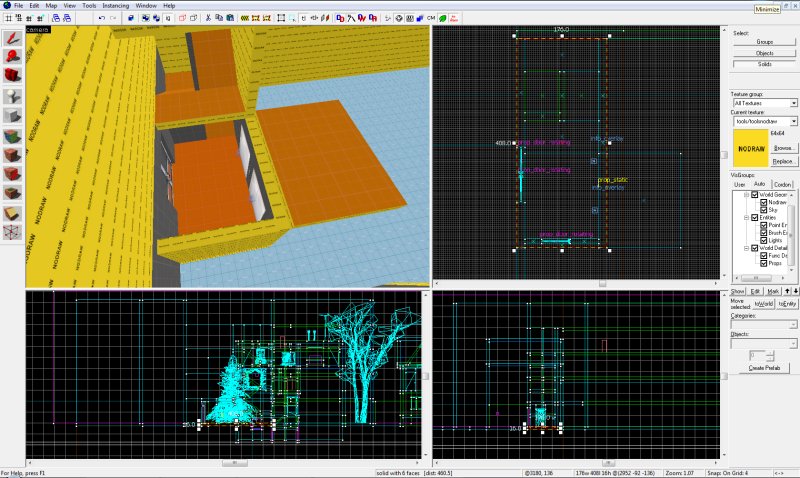Select the Entity tool

12,96
